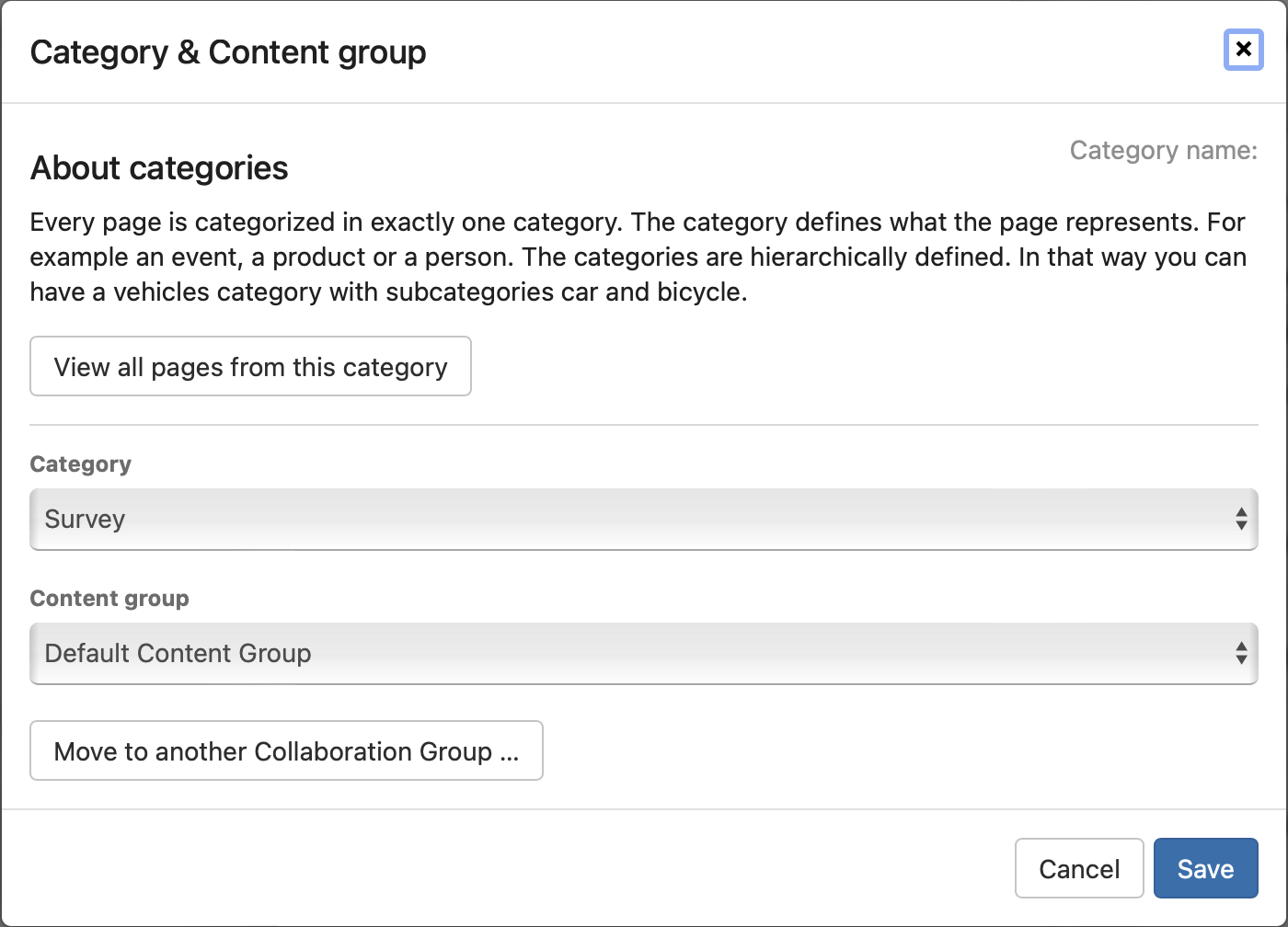The image size is (1288, 927).
Task: Cancel the category changes
Action: pos(1078,868)
